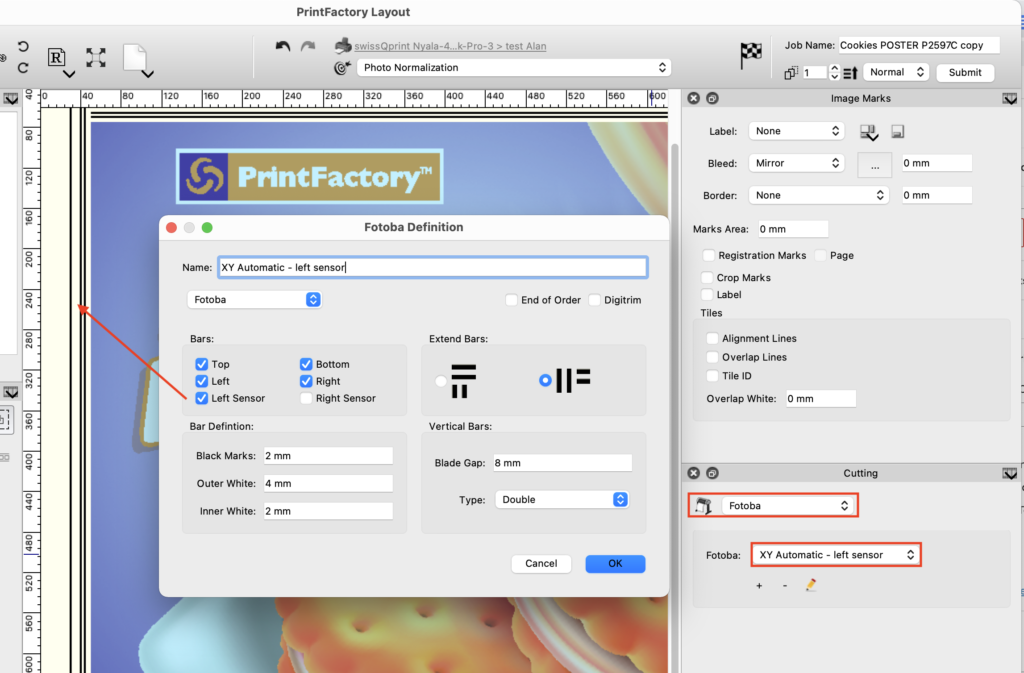Disable the Left Sensor checkbox
The height and width of the screenshot is (673, 1024).
pyautogui.click(x=202, y=398)
